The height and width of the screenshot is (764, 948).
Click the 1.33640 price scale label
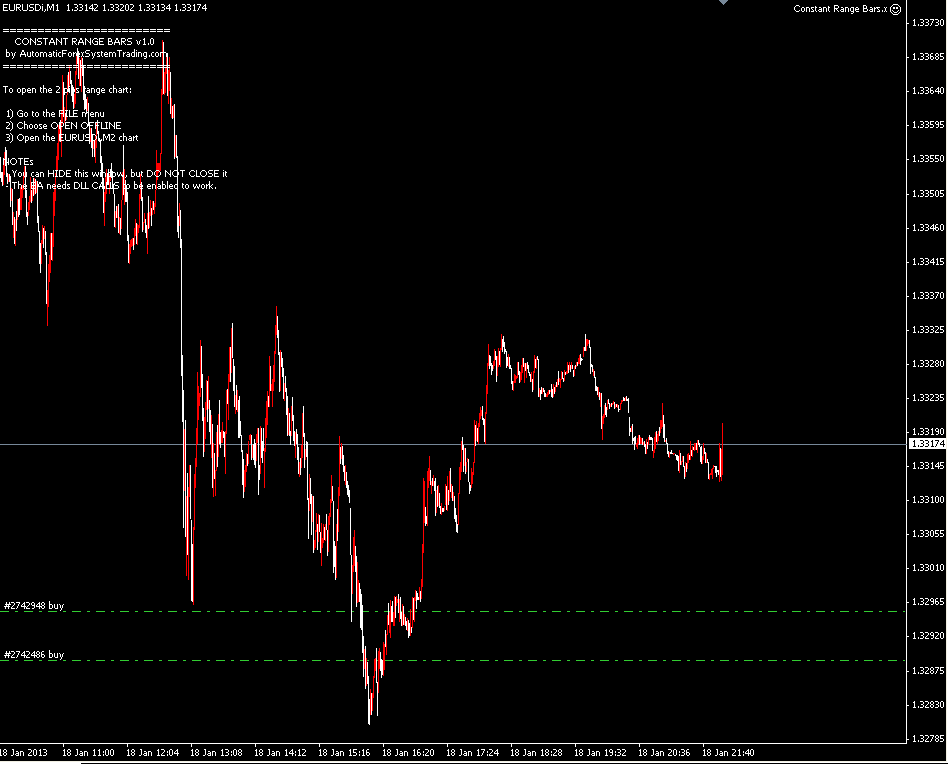coord(928,91)
